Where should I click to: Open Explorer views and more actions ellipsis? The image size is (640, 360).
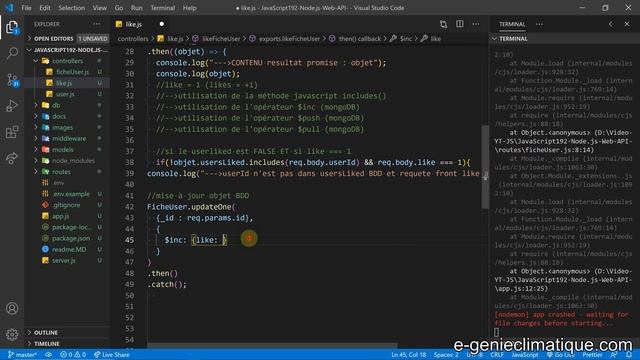[97, 24]
